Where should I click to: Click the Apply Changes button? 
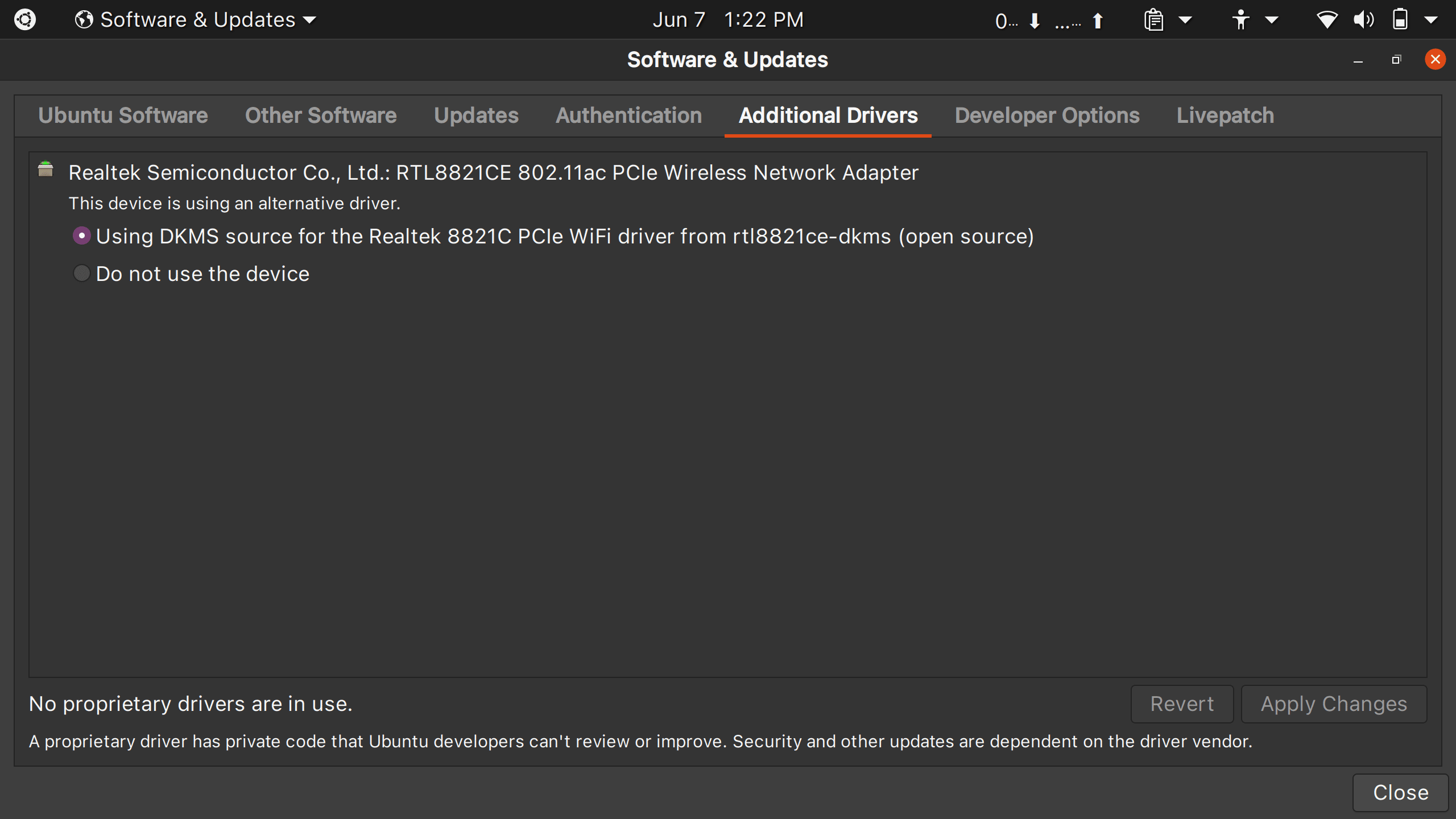[1334, 704]
